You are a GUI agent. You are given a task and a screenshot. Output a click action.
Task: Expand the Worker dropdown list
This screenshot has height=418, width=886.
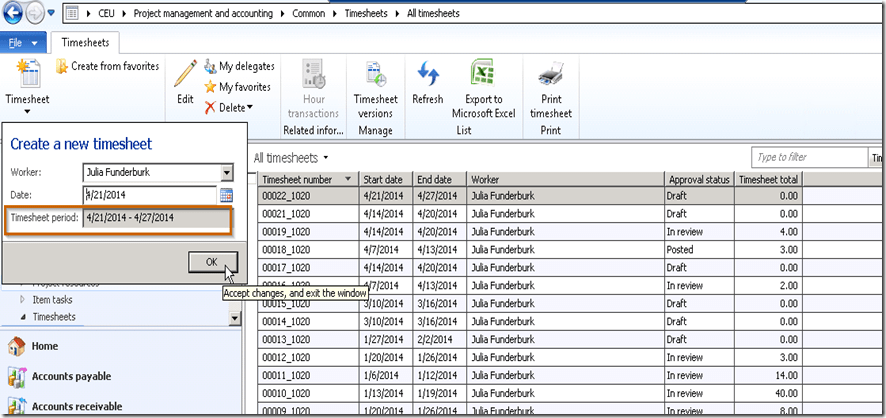tap(226, 173)
